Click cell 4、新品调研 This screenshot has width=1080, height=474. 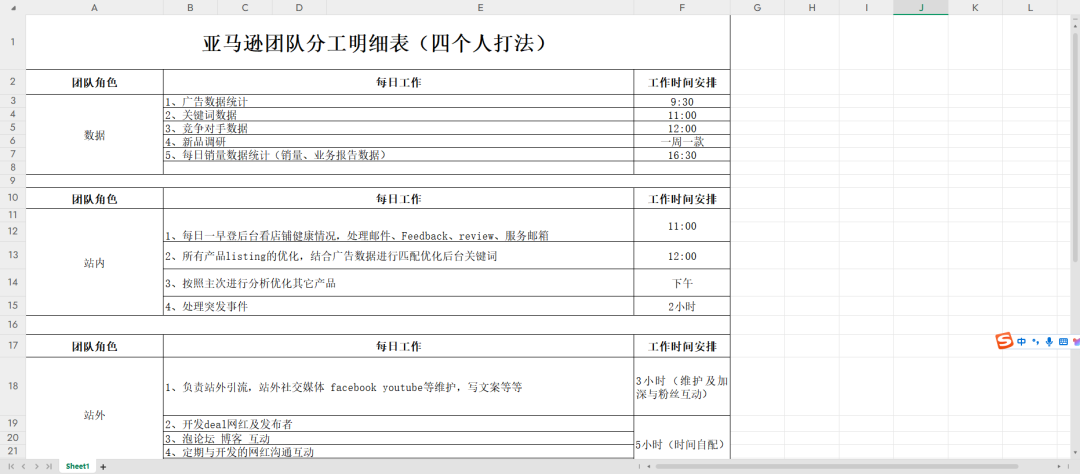399,141
